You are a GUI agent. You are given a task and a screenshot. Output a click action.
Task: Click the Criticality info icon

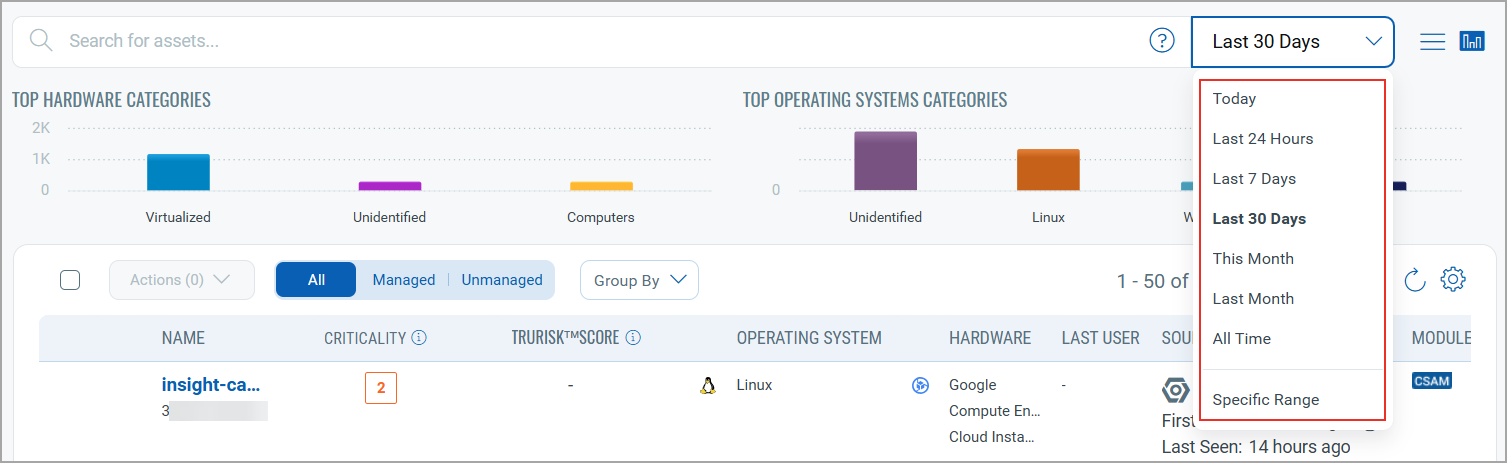coord(419,338)
